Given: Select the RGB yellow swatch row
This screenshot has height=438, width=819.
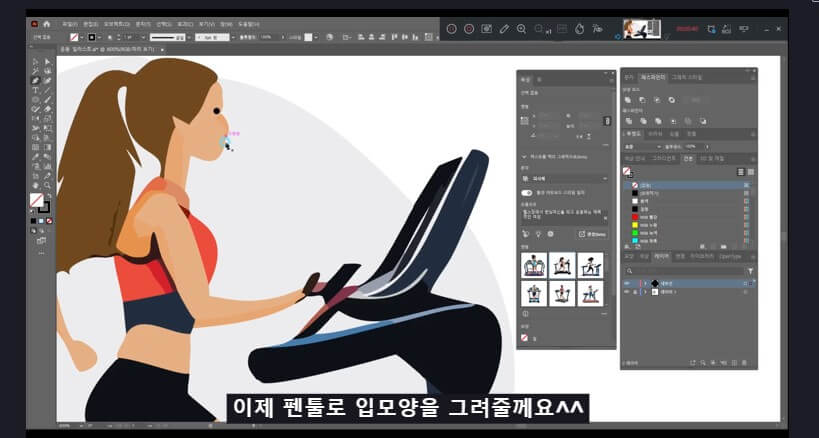Looking at the screenshot, I should 688,224.
